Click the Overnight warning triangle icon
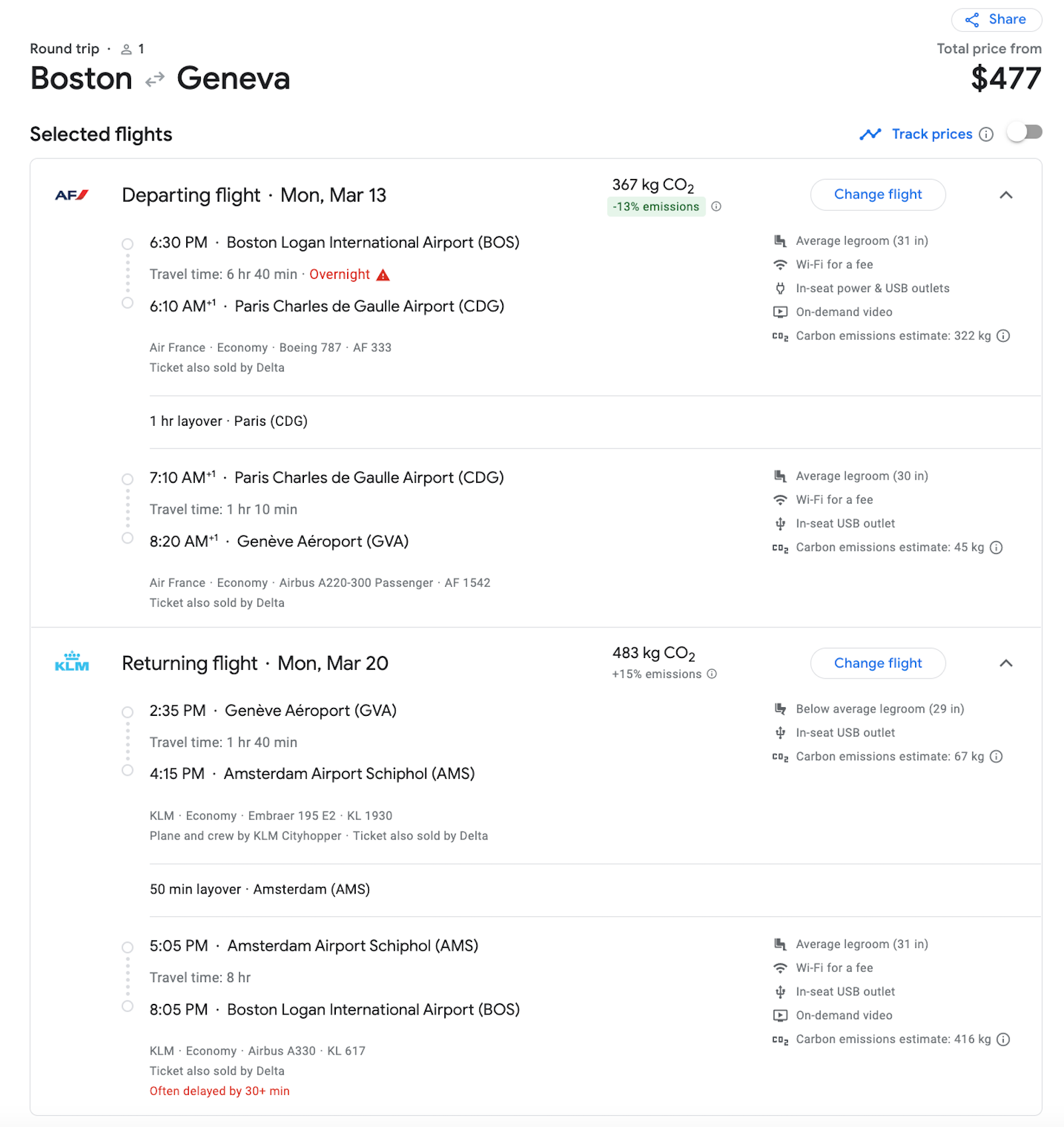 point(383,275)
